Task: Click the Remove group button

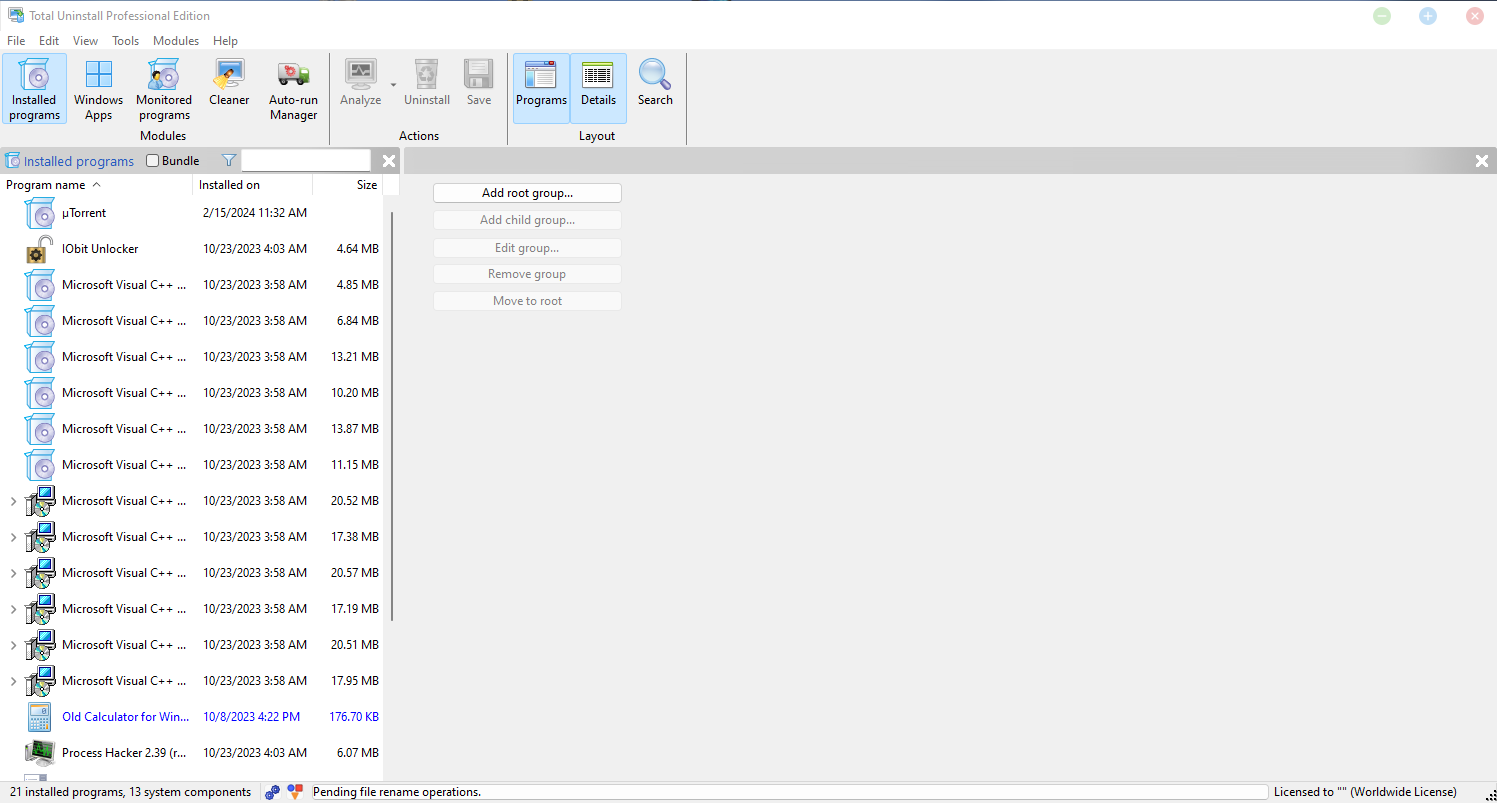Action: 527,274
